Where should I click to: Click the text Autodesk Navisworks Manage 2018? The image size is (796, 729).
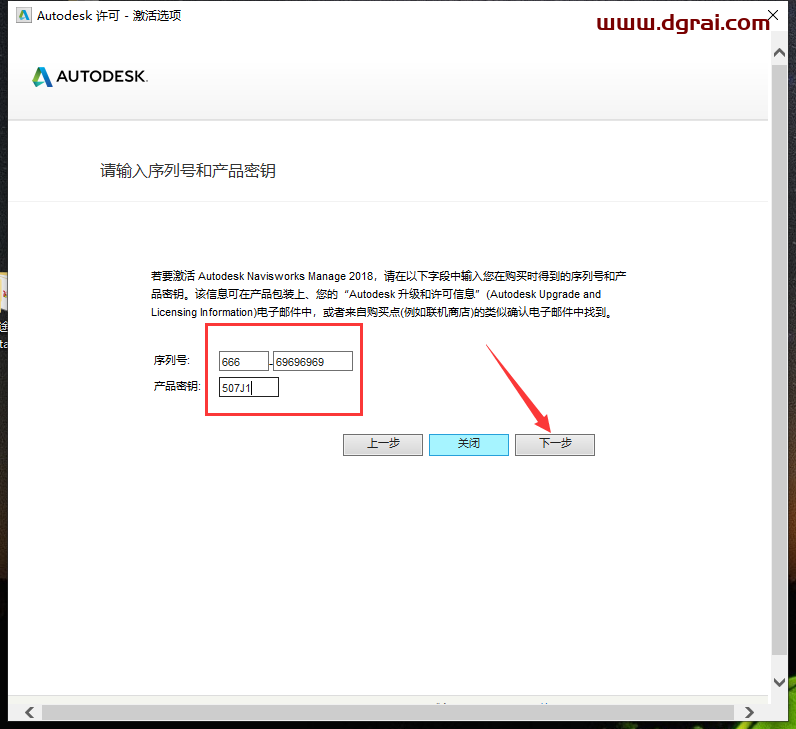pos(286,276)
